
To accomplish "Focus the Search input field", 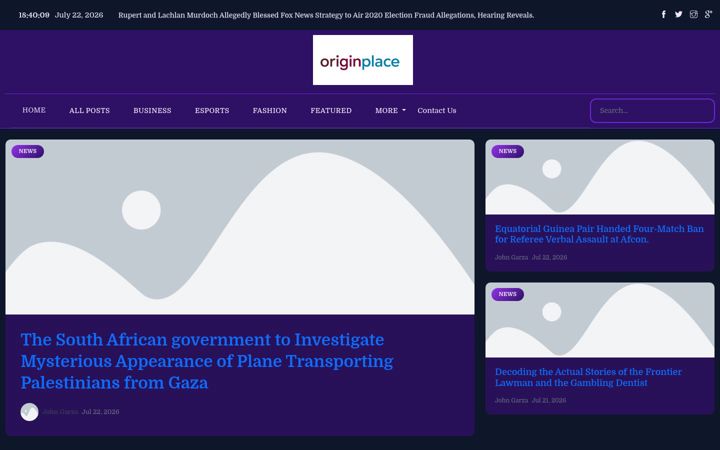I will pyautogui.click(x=652, y=111).
